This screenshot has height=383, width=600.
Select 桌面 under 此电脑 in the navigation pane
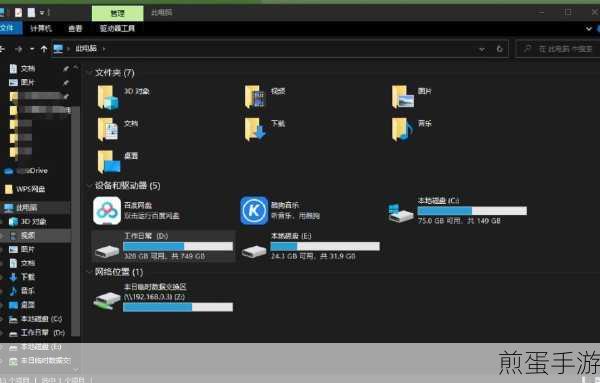pyautogui.click(x=23, y=305)
